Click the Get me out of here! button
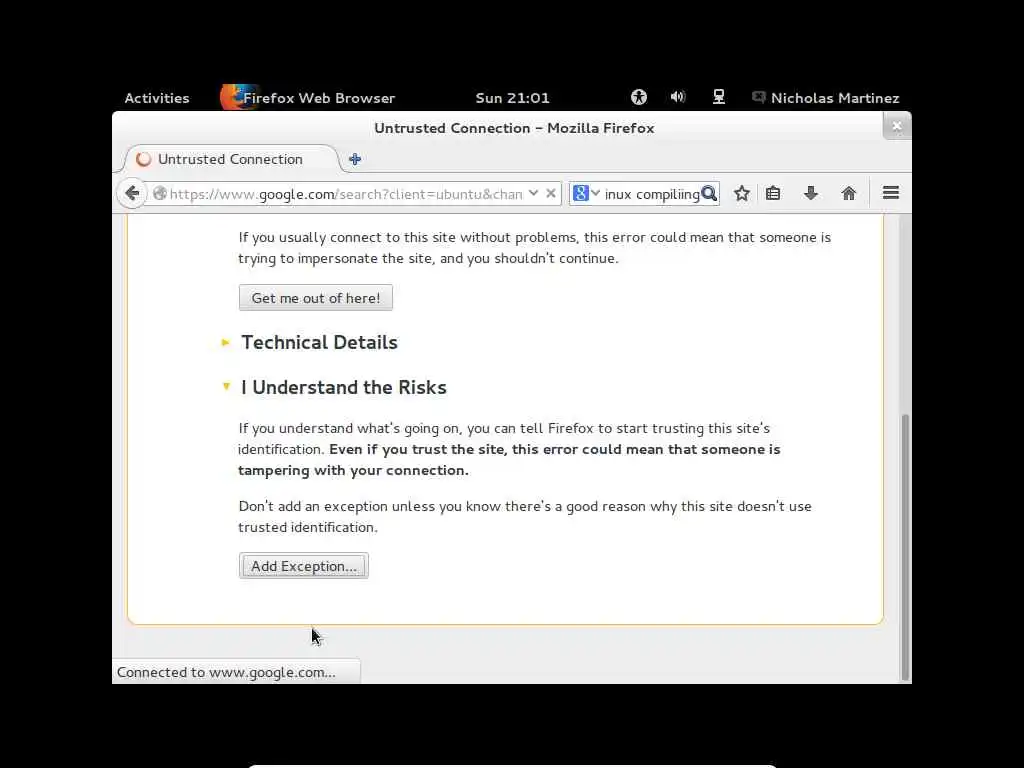 [x=315, y=298]
